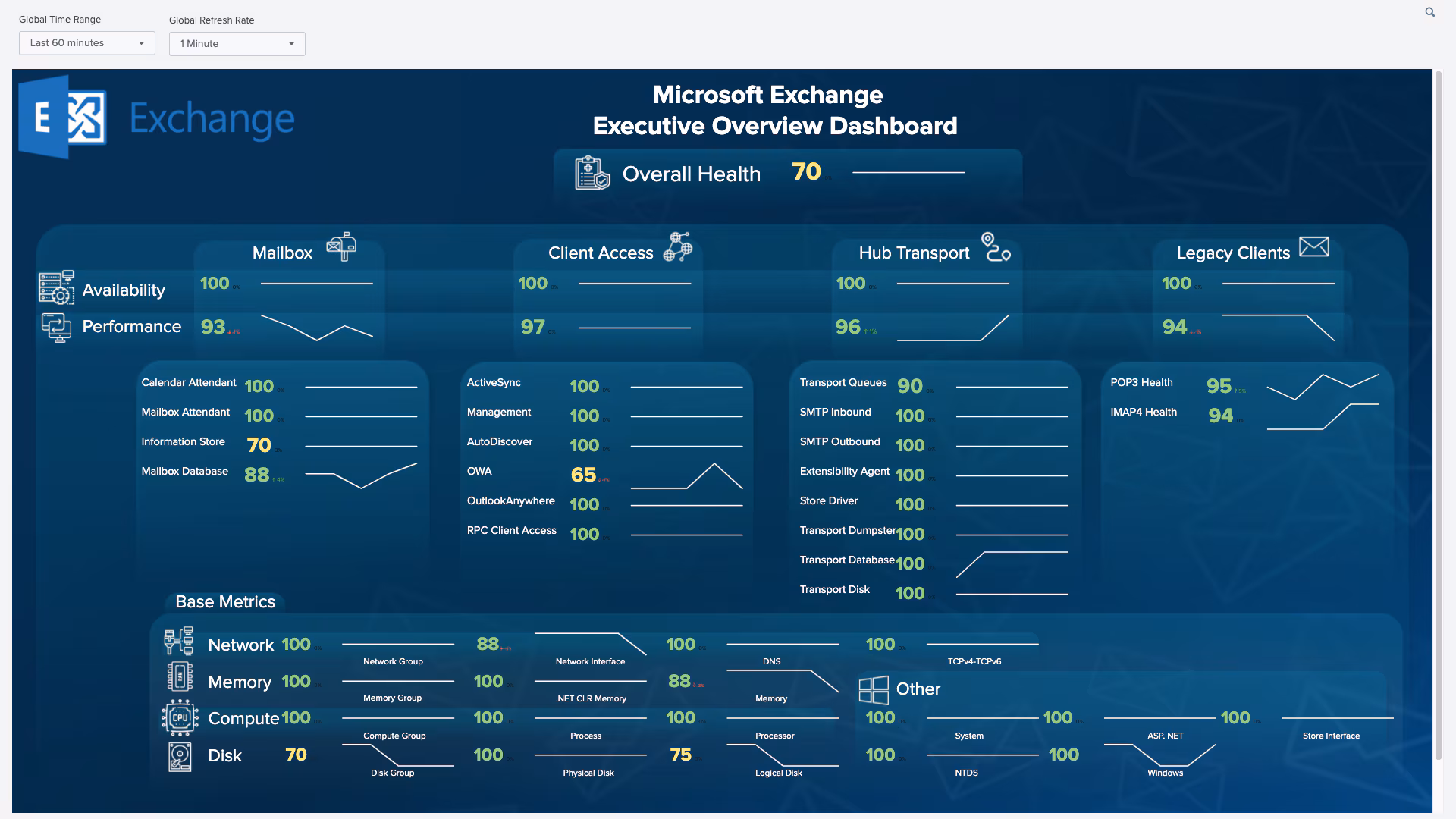Open the Transport Queues metric
Viewport: 1456px width, 819px height.
tap(843, 382)
